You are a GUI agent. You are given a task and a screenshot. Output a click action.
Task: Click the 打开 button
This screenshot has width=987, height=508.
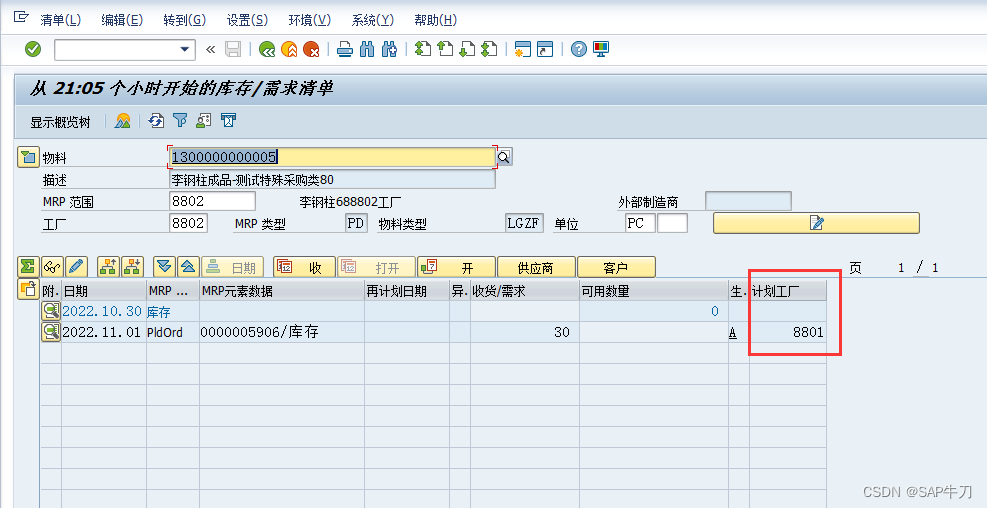[376, 267]
